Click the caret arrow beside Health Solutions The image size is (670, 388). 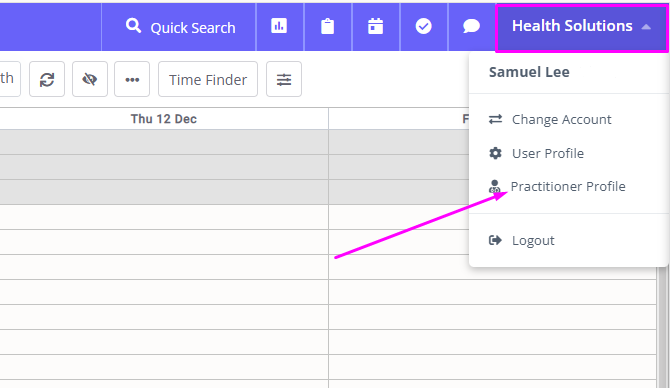[x=646, y=27]
